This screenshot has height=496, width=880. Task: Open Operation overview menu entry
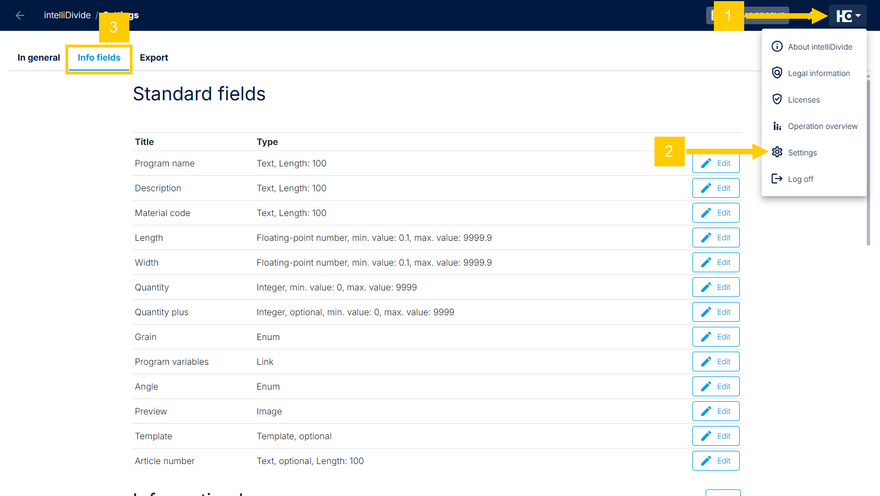814,126
